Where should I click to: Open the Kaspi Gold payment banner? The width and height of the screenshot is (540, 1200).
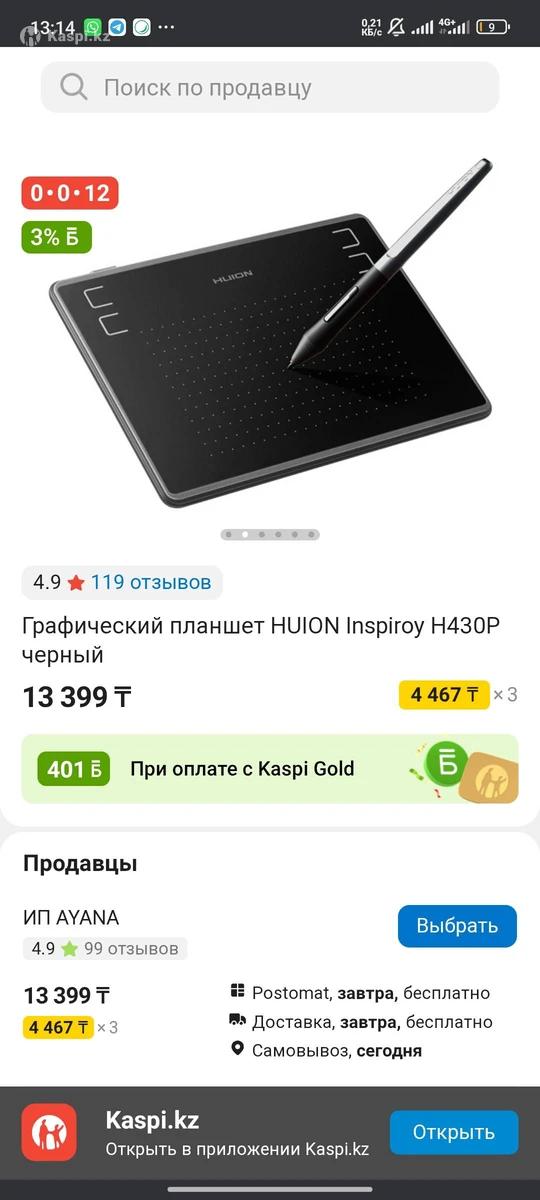click(270, 769)
